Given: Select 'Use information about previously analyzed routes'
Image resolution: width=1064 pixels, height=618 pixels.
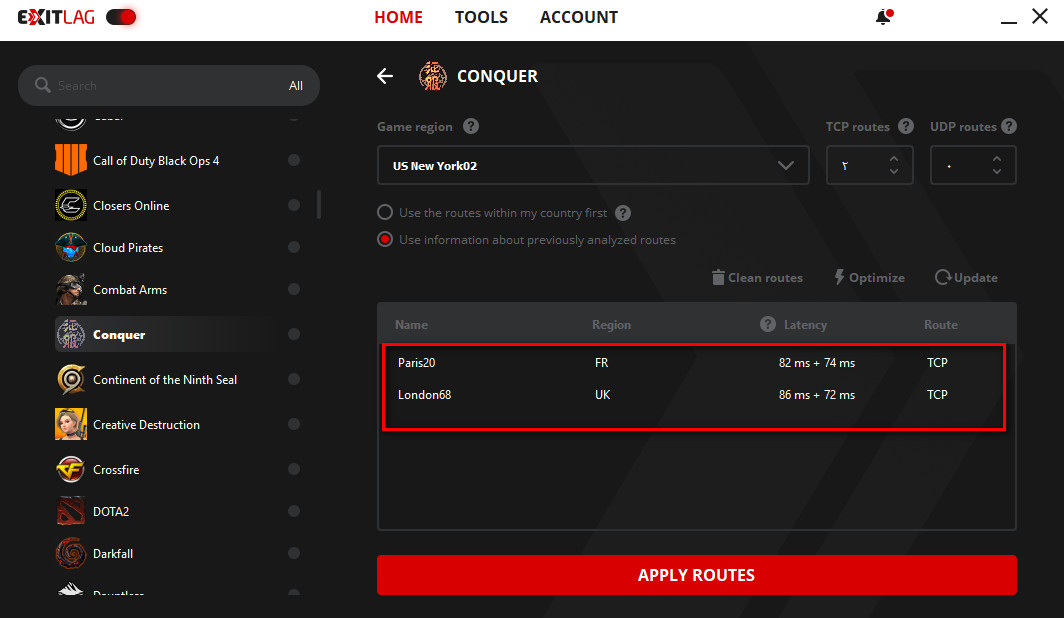Looking at the screenshot, I should (x=385, y=239).
